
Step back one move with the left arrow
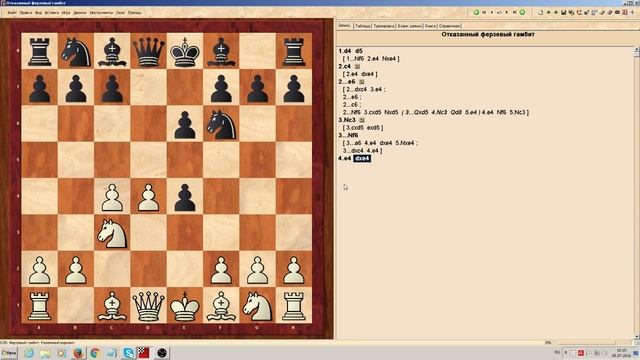click(x=492, y=12)
